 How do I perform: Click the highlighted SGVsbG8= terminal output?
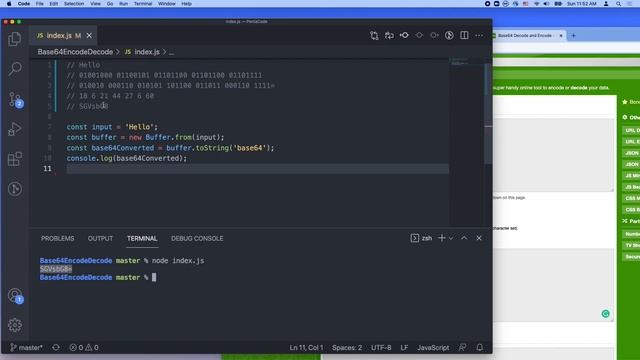tap(56, 269)
